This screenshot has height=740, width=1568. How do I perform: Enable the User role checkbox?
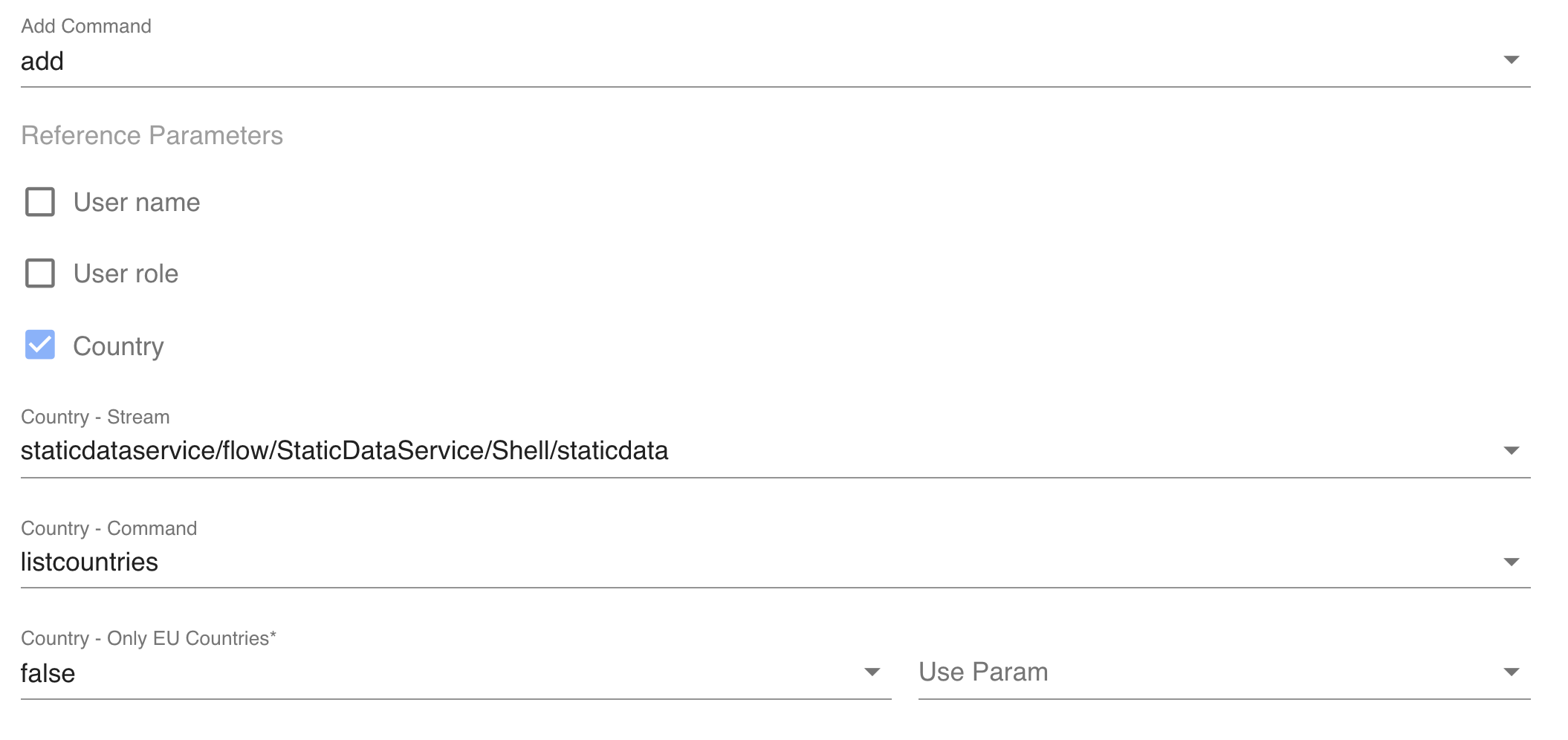pyautogui.click(x=40, y=273)
